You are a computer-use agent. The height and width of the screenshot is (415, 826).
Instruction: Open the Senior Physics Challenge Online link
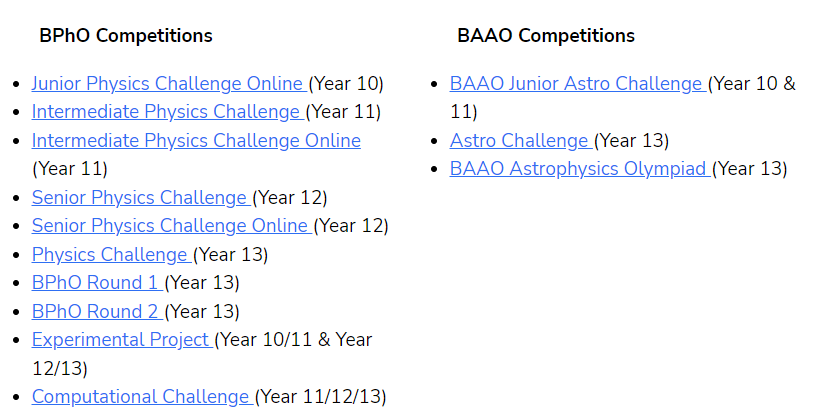click(x=171, y=225)
